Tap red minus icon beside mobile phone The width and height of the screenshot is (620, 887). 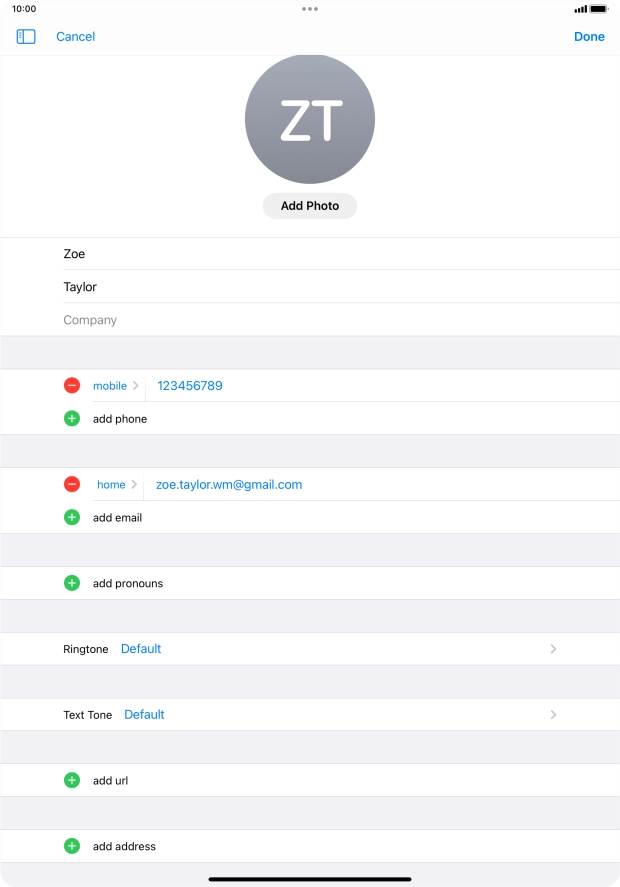pyautogui.click(x=72, y=386)
